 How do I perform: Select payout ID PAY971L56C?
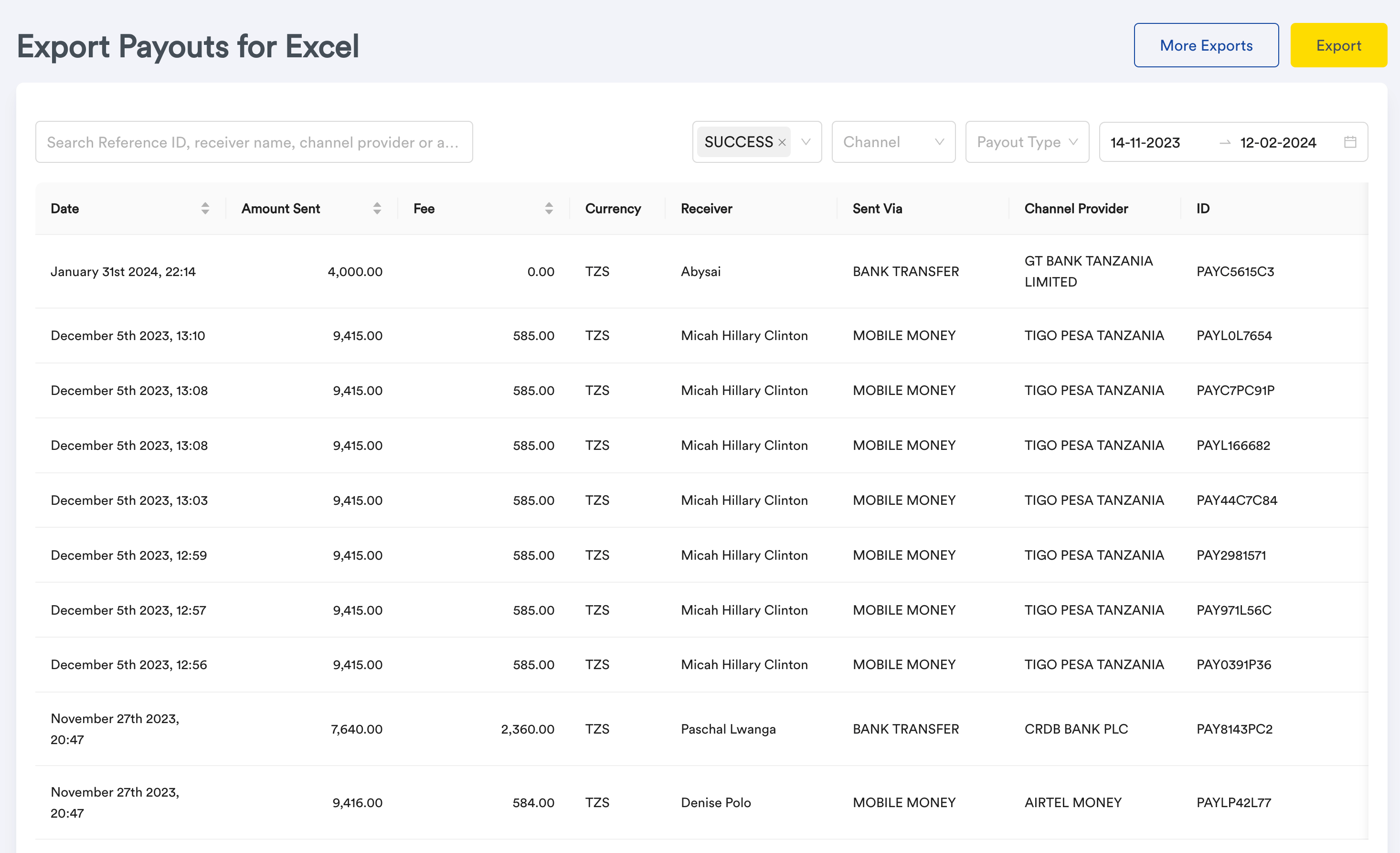(x=1233, y=610)
